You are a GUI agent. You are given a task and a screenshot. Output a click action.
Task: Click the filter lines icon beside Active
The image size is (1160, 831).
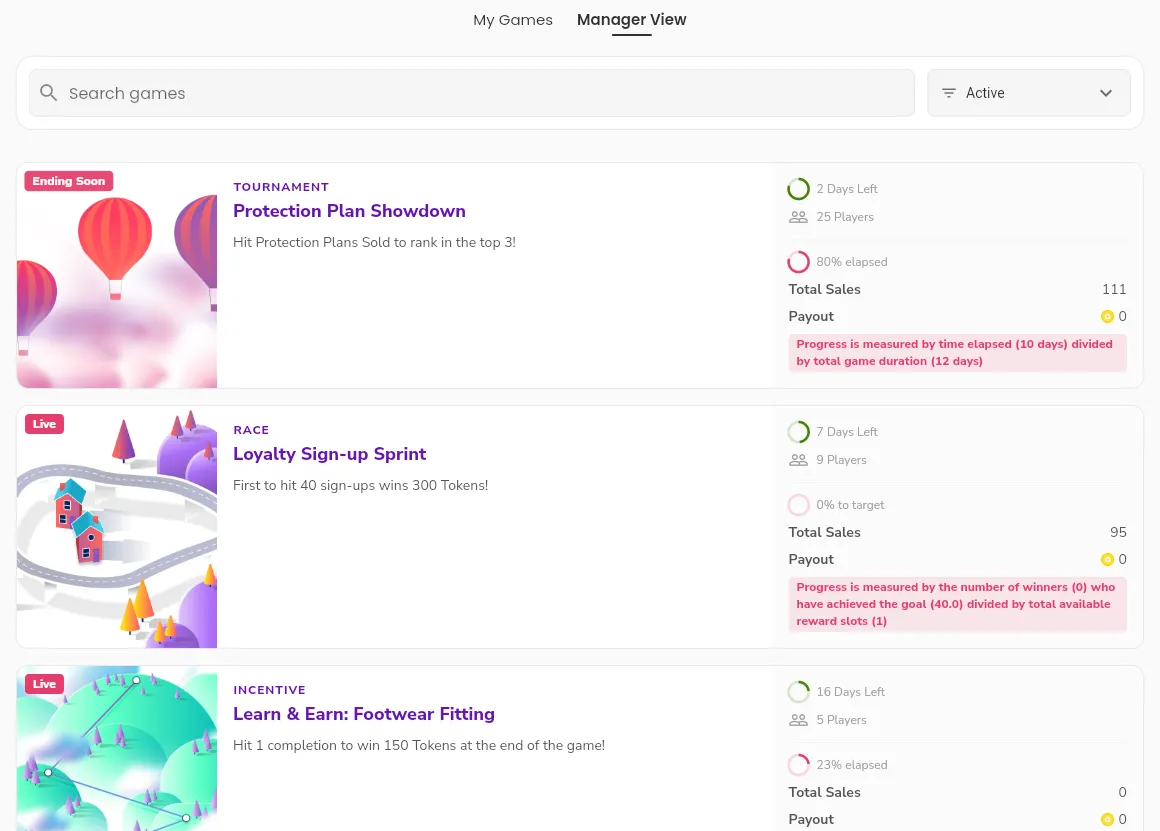click(x=948, y=93)
